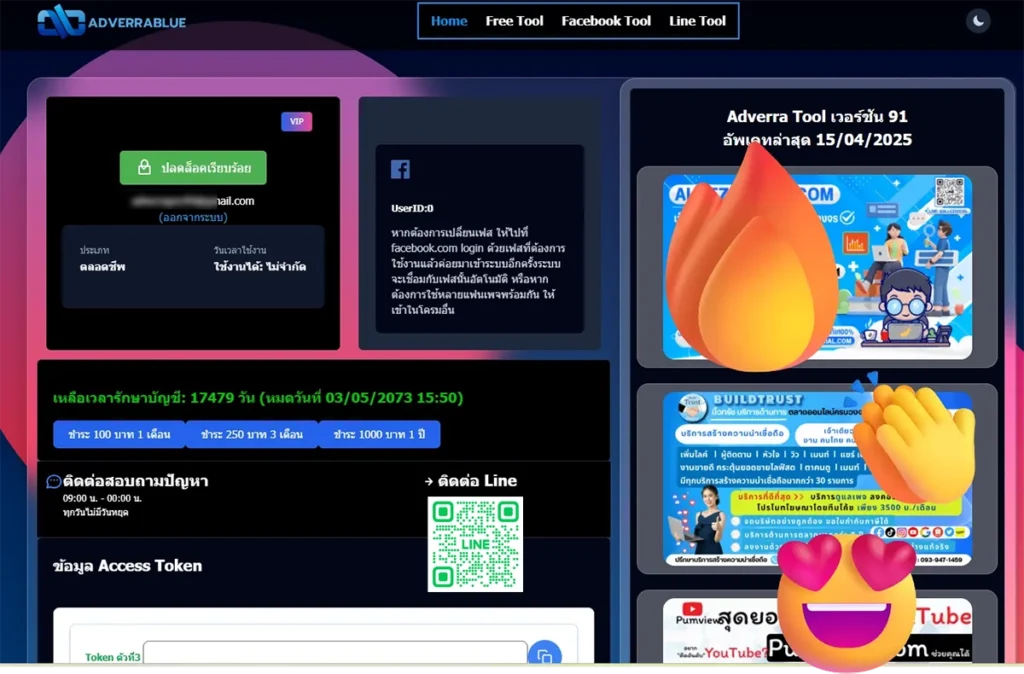Viewport: 1024px width, 674px height.
Task: Toggle dark mode moon icon
Action: click(x=978, y=21)
